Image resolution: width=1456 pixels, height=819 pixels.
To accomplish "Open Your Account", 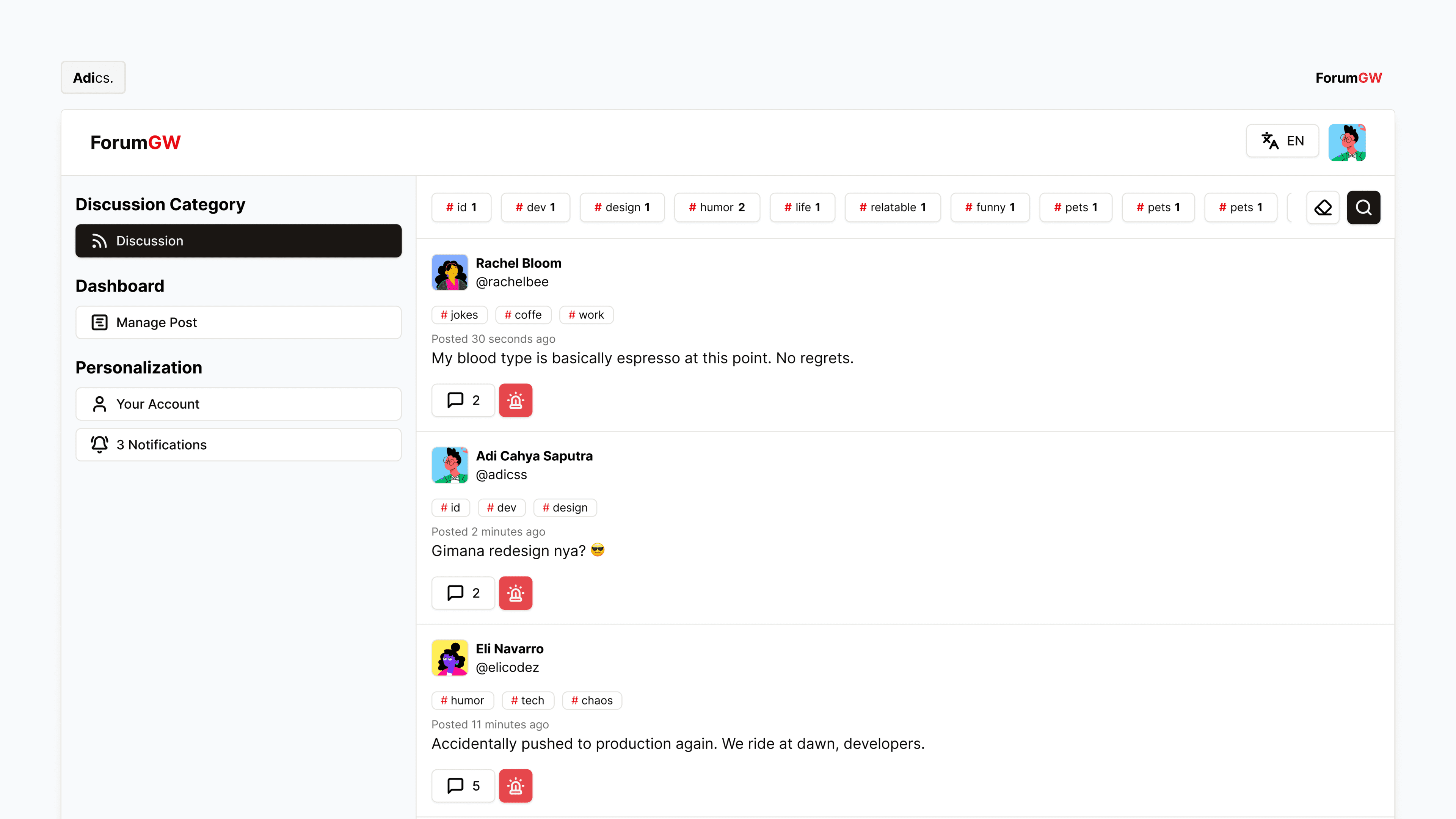I will coord(238,403).
